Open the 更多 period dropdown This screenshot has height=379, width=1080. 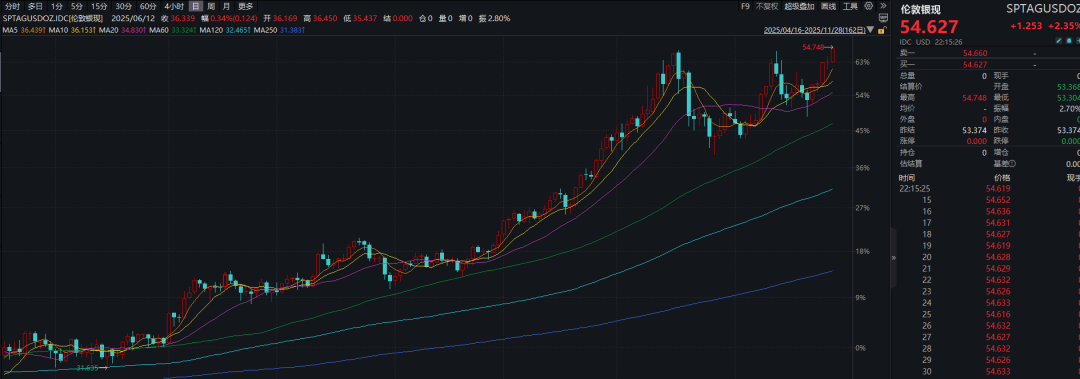[x=246, y=6]
